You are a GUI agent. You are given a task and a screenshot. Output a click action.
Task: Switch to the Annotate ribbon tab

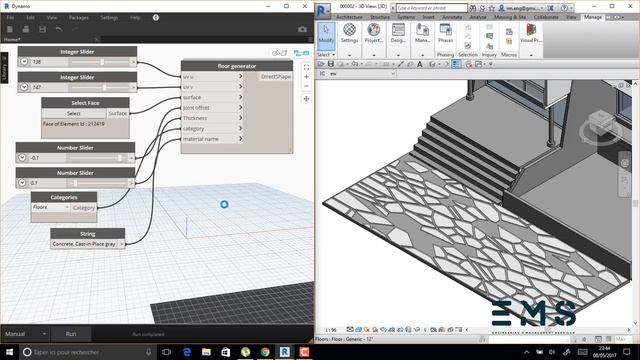pos(452,17)
